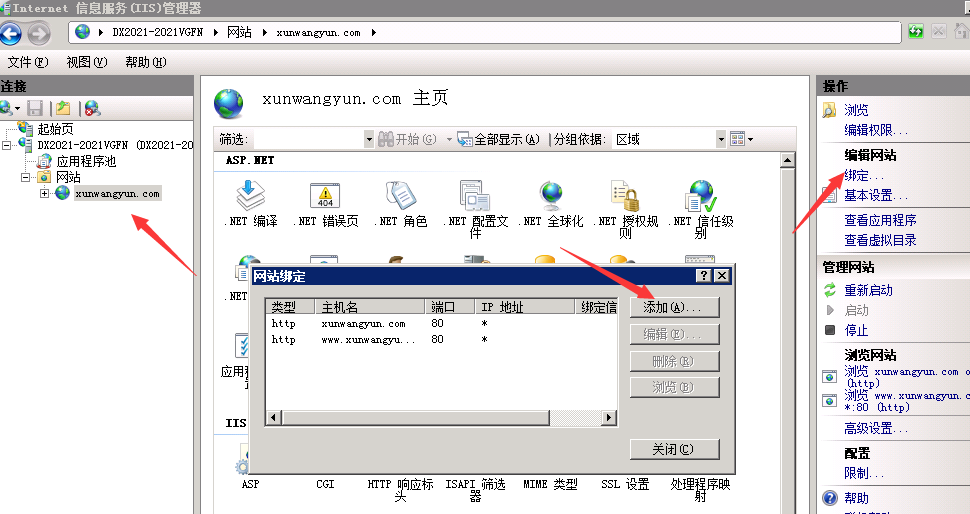Screen dimensions: 970x514
Task: Click 全部显示(A) toolbar item
Action: coord(499,139)
